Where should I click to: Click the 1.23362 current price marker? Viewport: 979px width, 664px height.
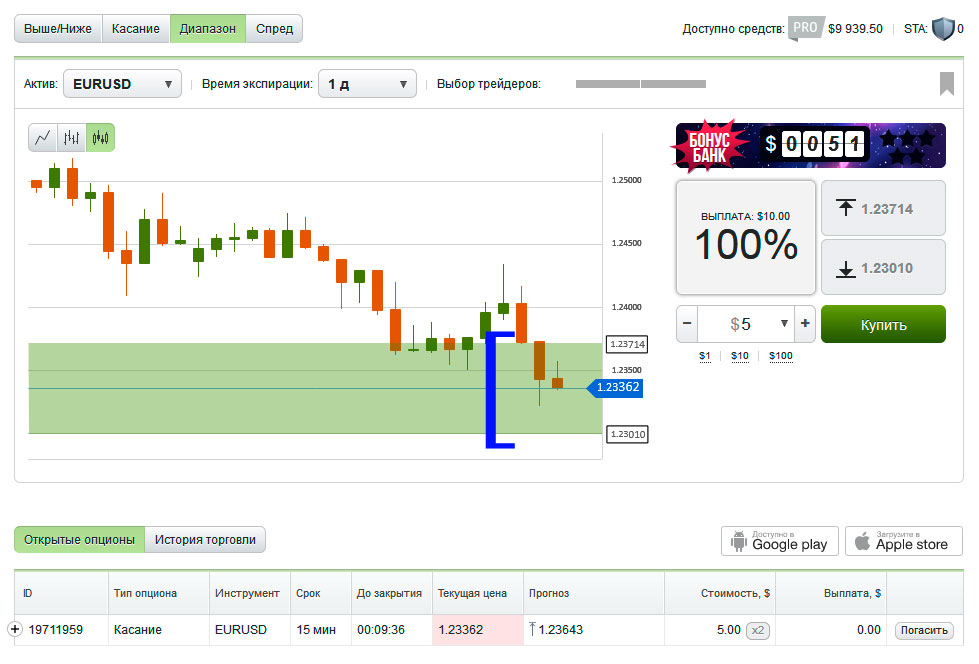[615, 387]
